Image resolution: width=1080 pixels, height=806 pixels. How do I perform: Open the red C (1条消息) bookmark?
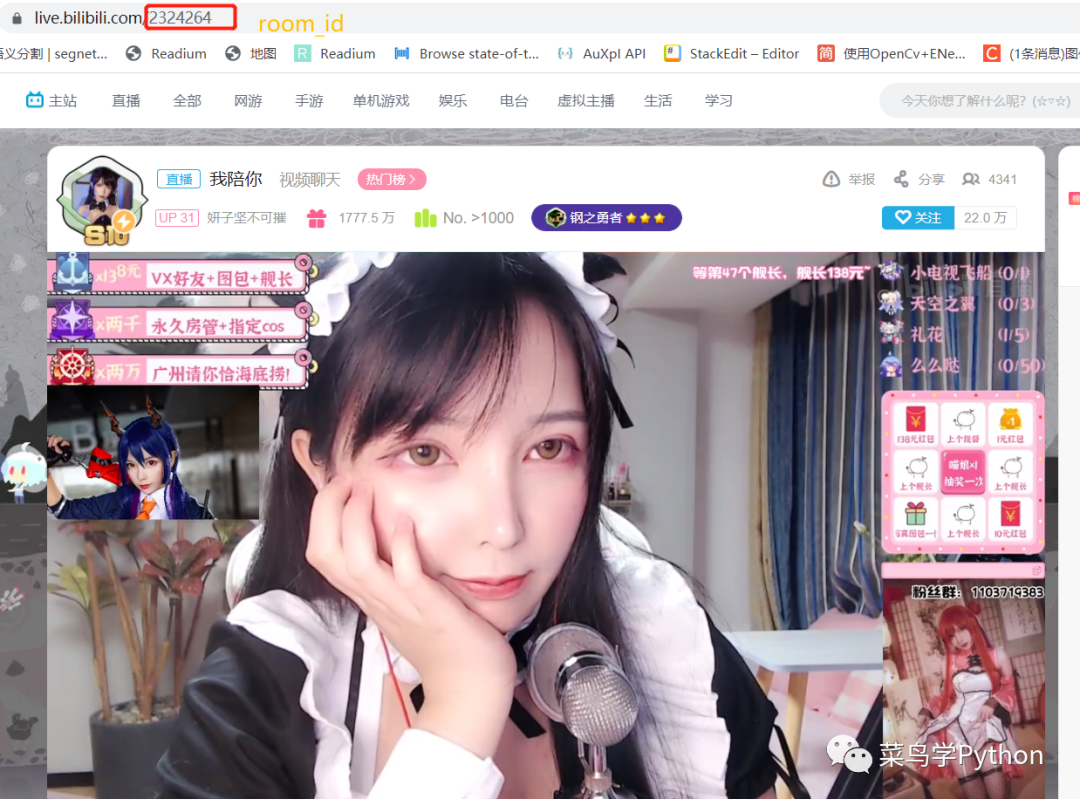click(1031, 54)
